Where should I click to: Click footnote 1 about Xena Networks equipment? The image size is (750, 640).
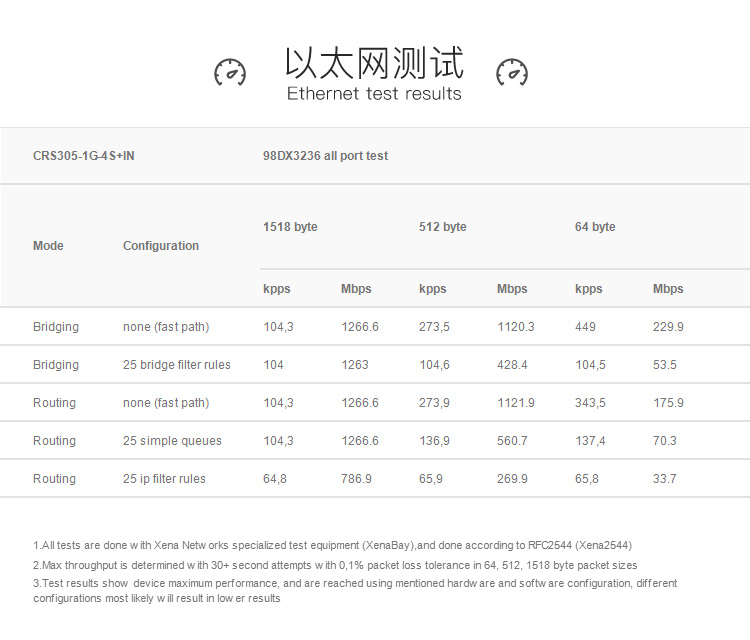[x=332, y=545]
